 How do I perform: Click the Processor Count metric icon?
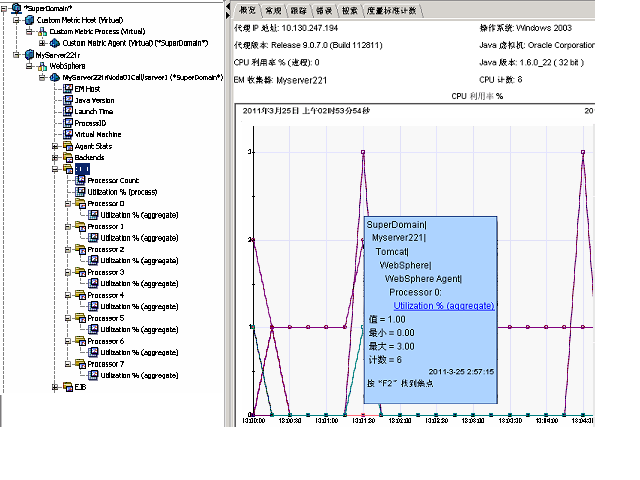click(81, 180)
